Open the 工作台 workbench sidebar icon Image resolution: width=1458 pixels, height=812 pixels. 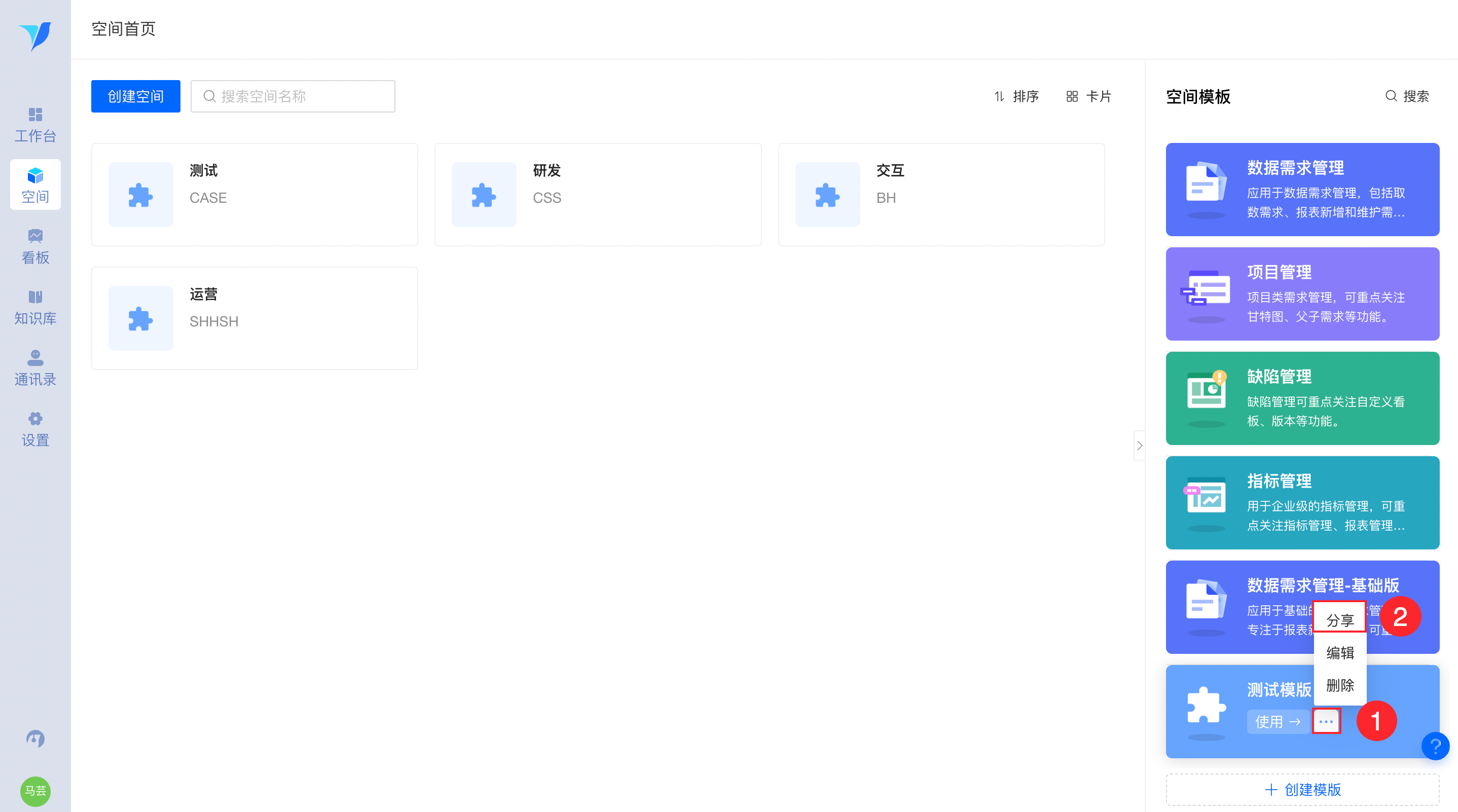35,125
